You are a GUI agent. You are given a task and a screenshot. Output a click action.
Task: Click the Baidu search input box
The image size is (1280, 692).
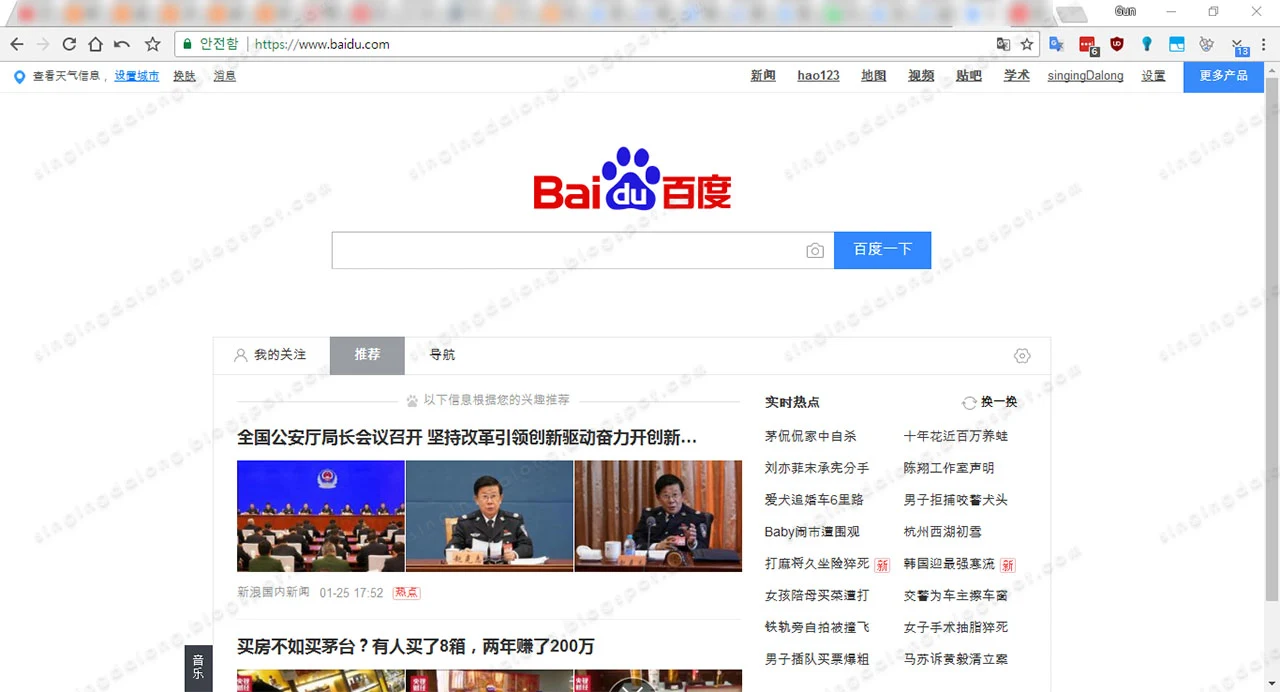pyautogui.click(x=583, y=250)
